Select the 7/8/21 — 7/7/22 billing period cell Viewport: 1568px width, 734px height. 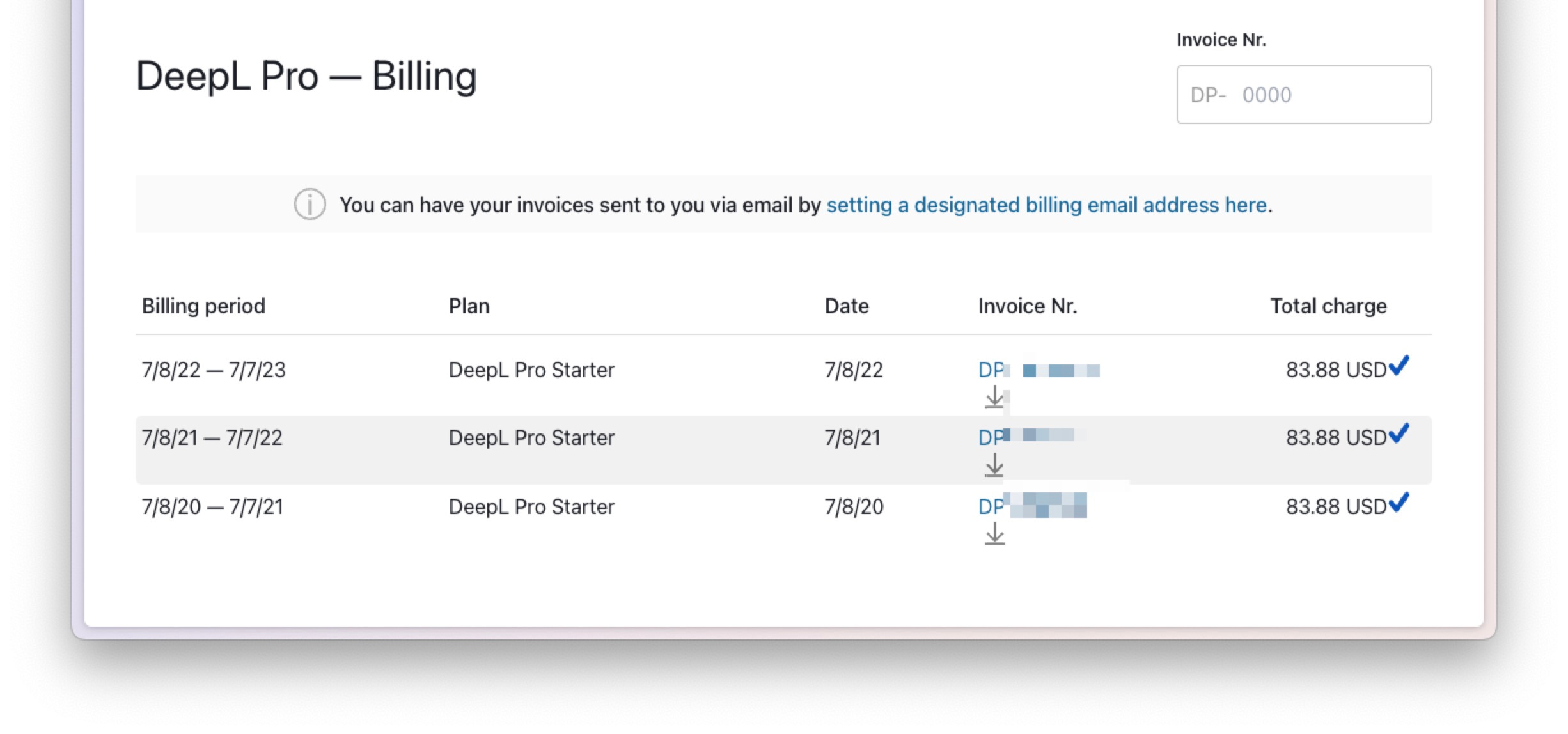(x=212, y=438)
